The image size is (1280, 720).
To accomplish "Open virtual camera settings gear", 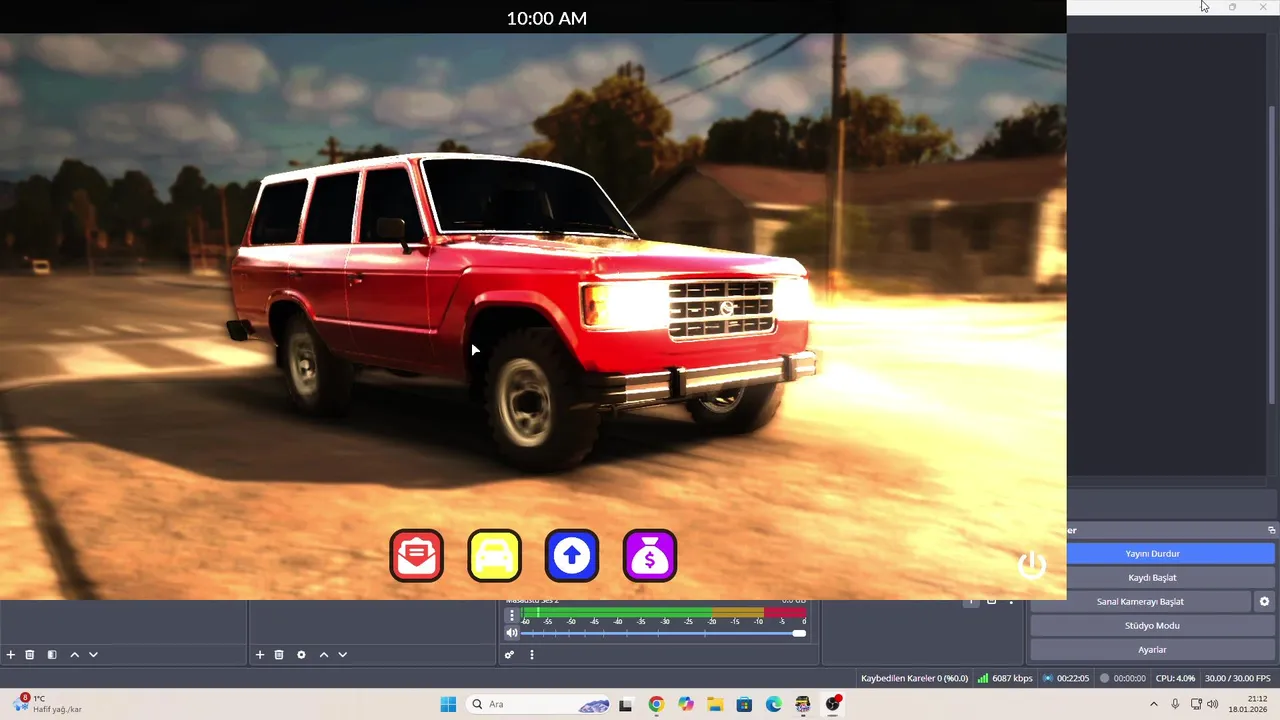I will [x=1264, y=601].
